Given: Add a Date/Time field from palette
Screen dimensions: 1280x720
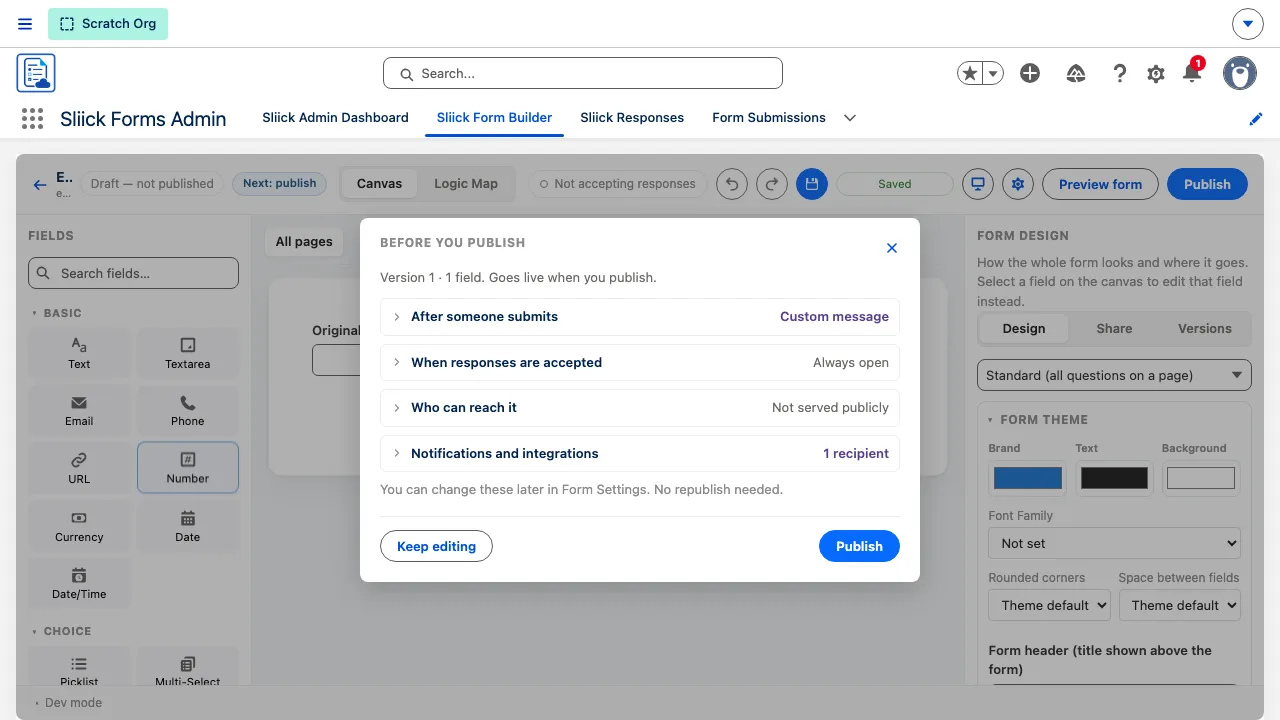Looking at the screenshot, I should tap(79, 583).
